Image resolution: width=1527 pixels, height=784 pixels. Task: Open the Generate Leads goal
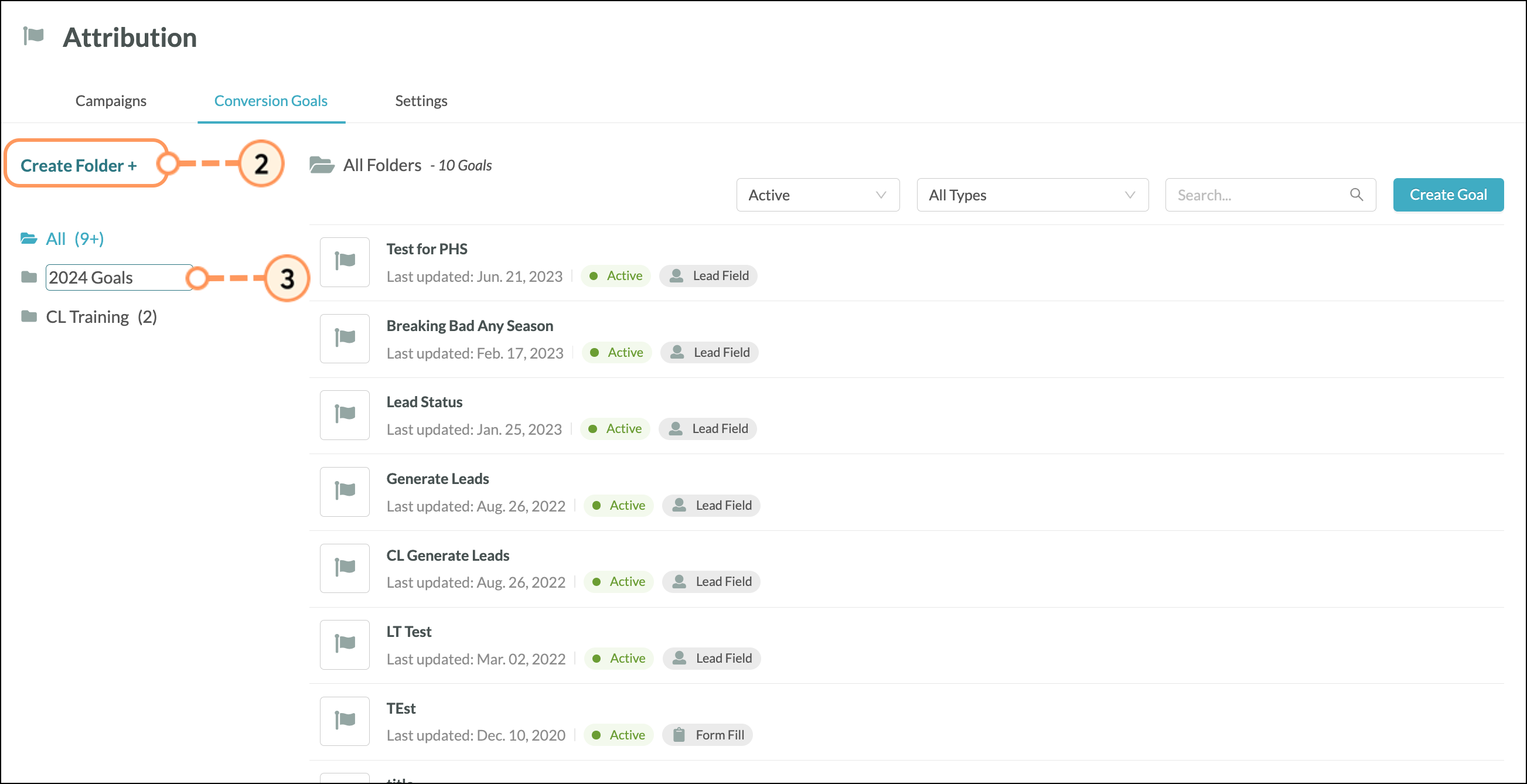coord(438,479)
